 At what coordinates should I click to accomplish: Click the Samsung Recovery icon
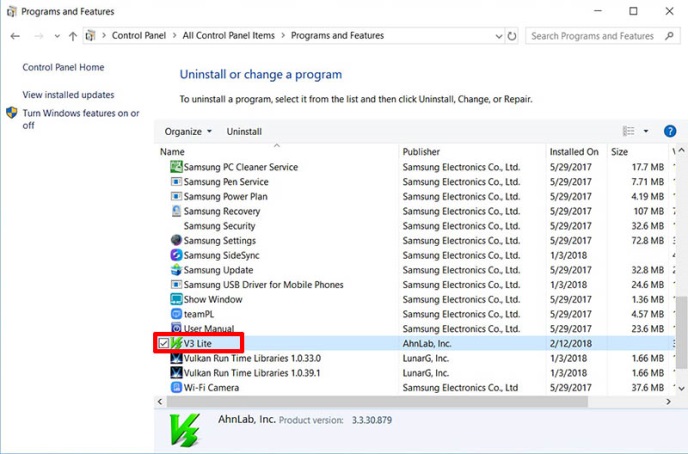(176, 211)
